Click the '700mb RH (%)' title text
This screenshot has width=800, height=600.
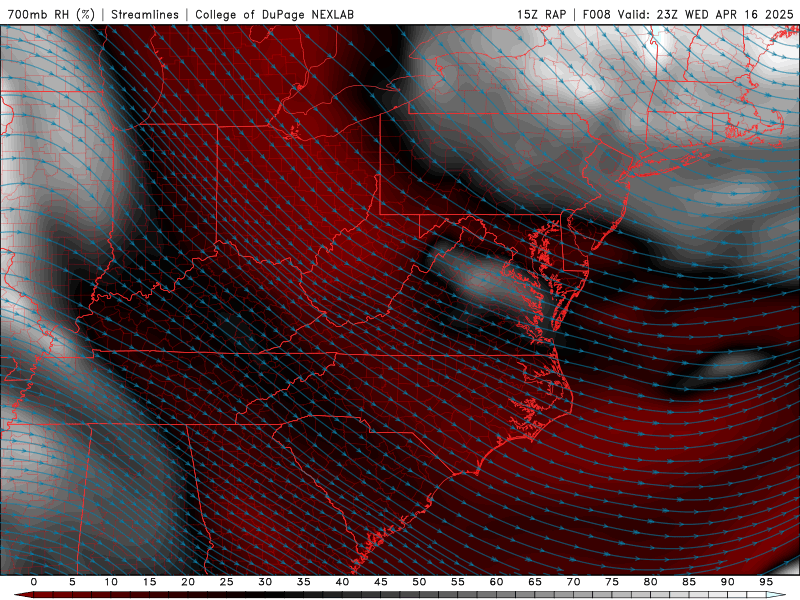(x=52, y=14)
